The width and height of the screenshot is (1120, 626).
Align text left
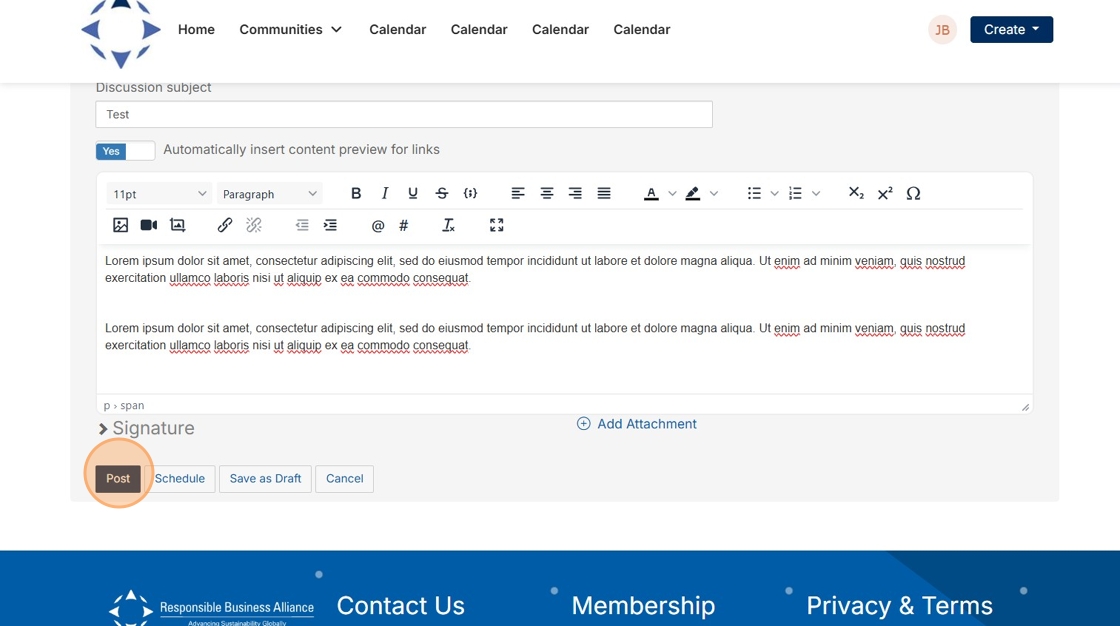click(518, 194)
